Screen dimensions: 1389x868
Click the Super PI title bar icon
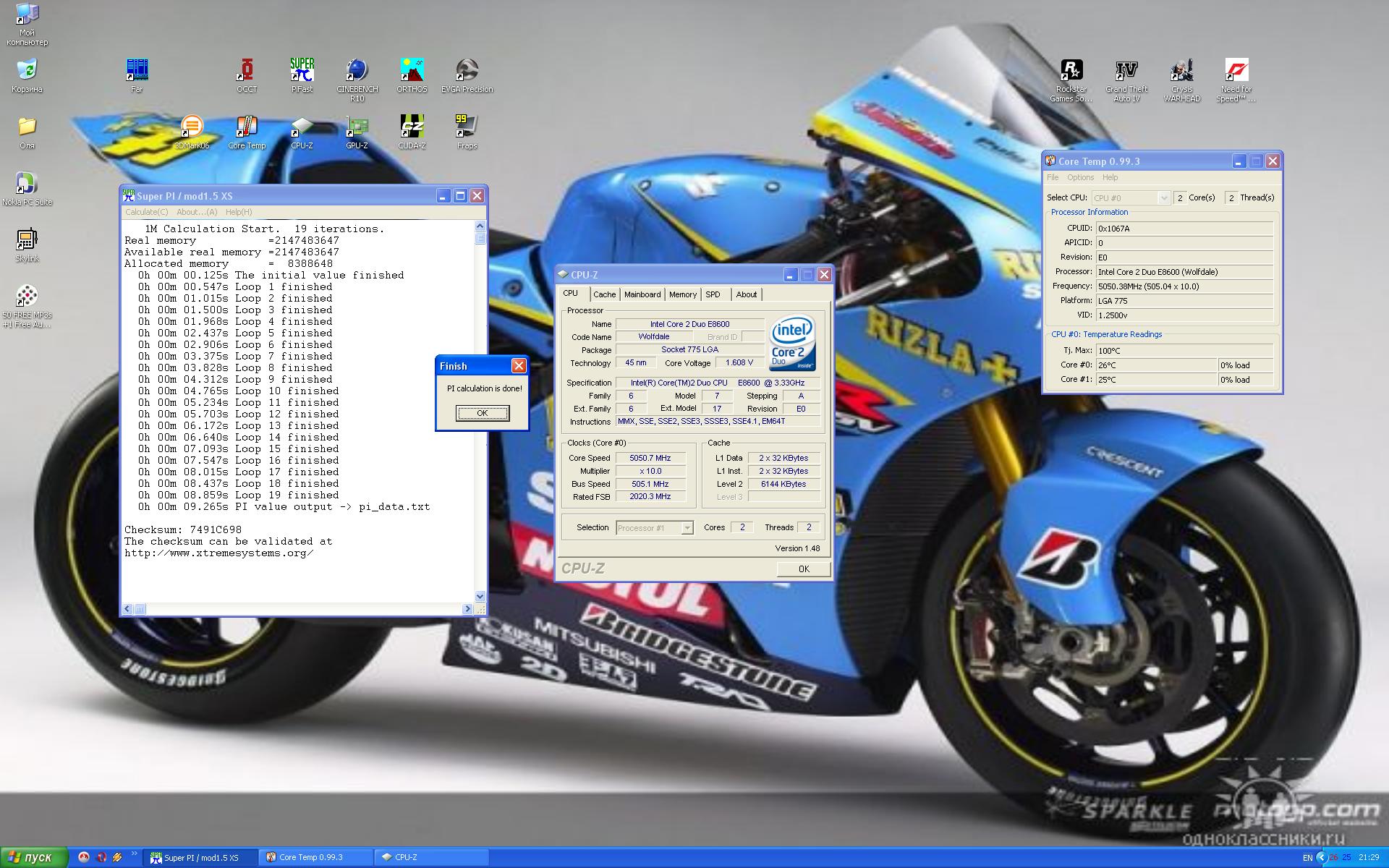[129, 195]
